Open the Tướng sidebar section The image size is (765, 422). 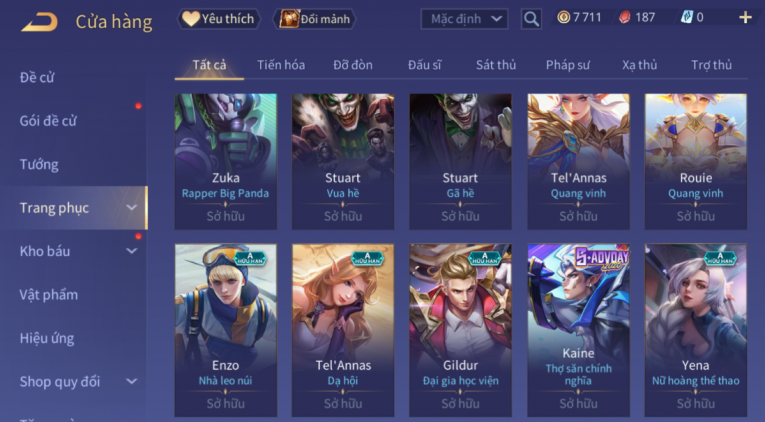click(39, 164)
